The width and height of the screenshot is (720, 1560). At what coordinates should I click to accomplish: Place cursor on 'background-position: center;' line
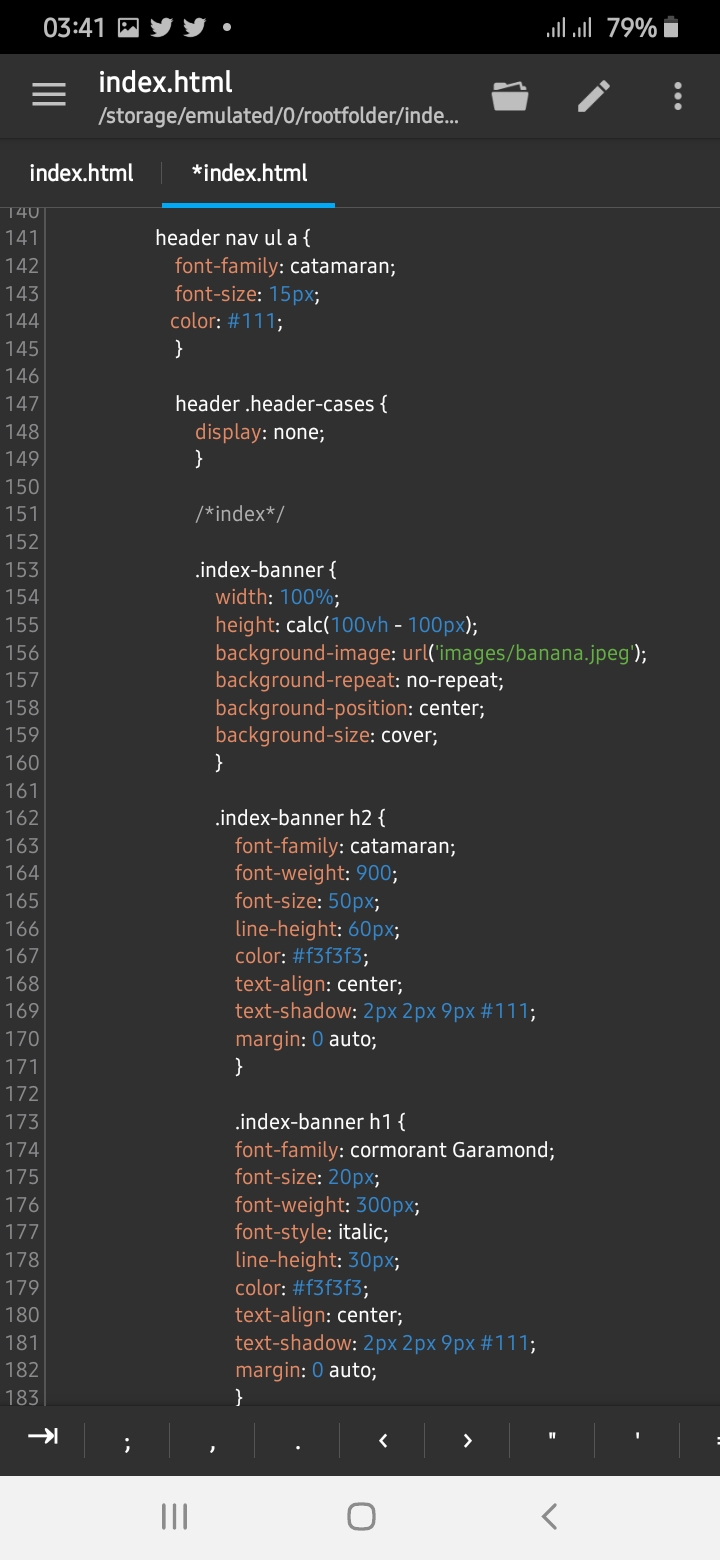tap(350, 708)
